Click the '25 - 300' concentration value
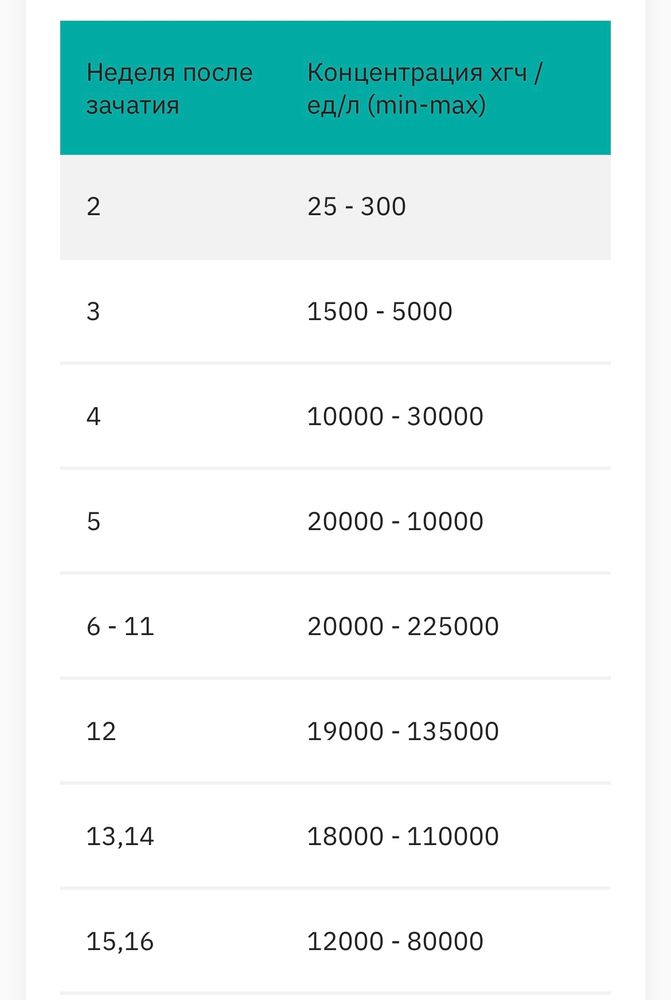 tap(356, 207)
